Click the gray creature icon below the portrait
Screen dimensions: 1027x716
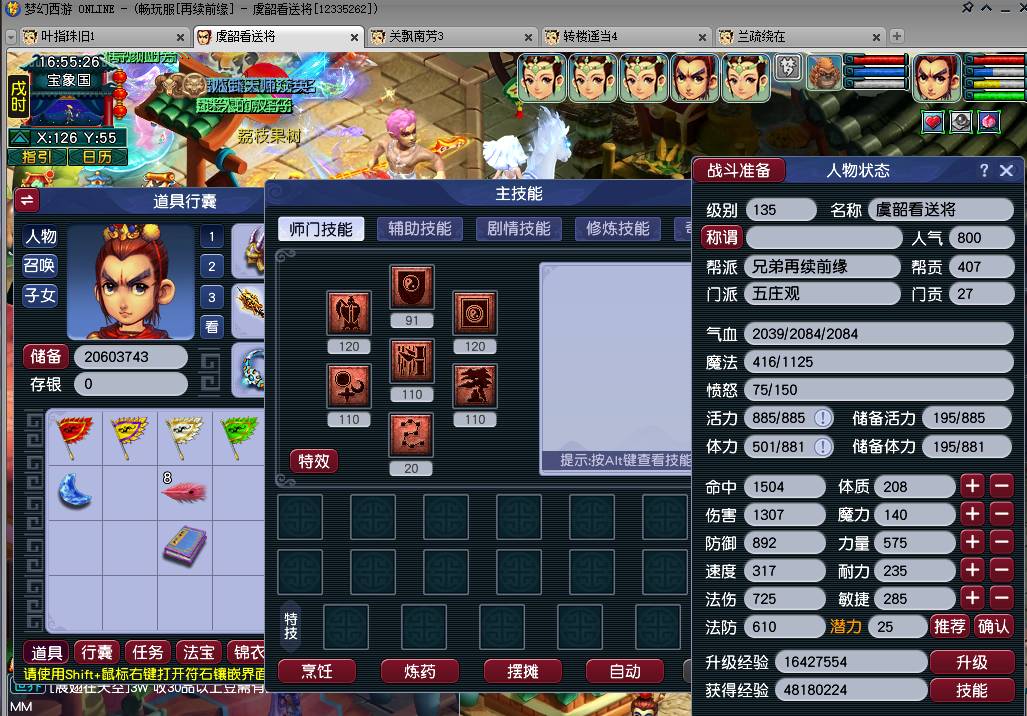pyautogui.click(x=961, y=122)
